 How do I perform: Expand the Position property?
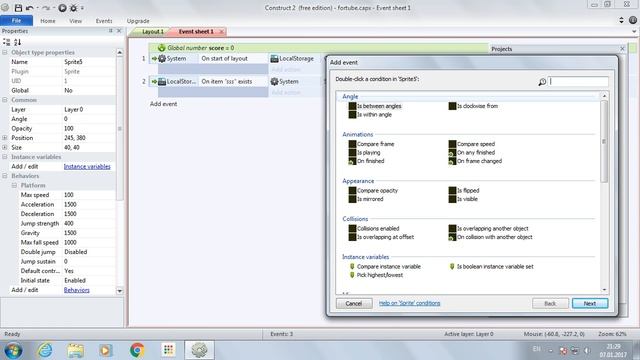5,138
